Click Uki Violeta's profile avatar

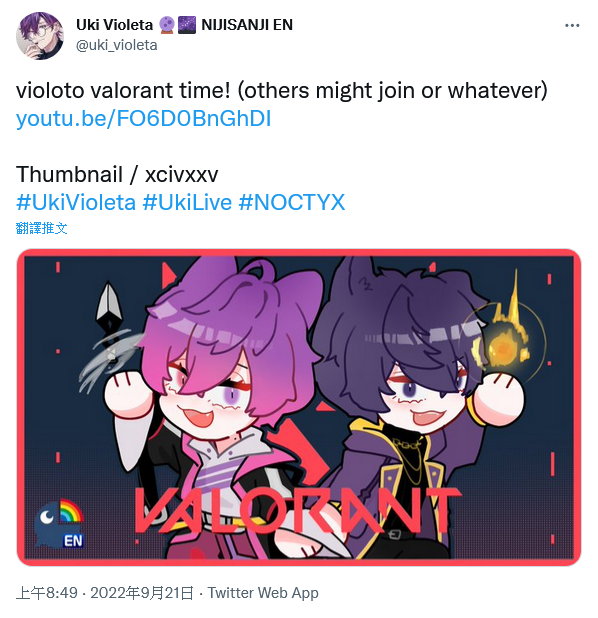pyautogui.click(x=39, y=35)
